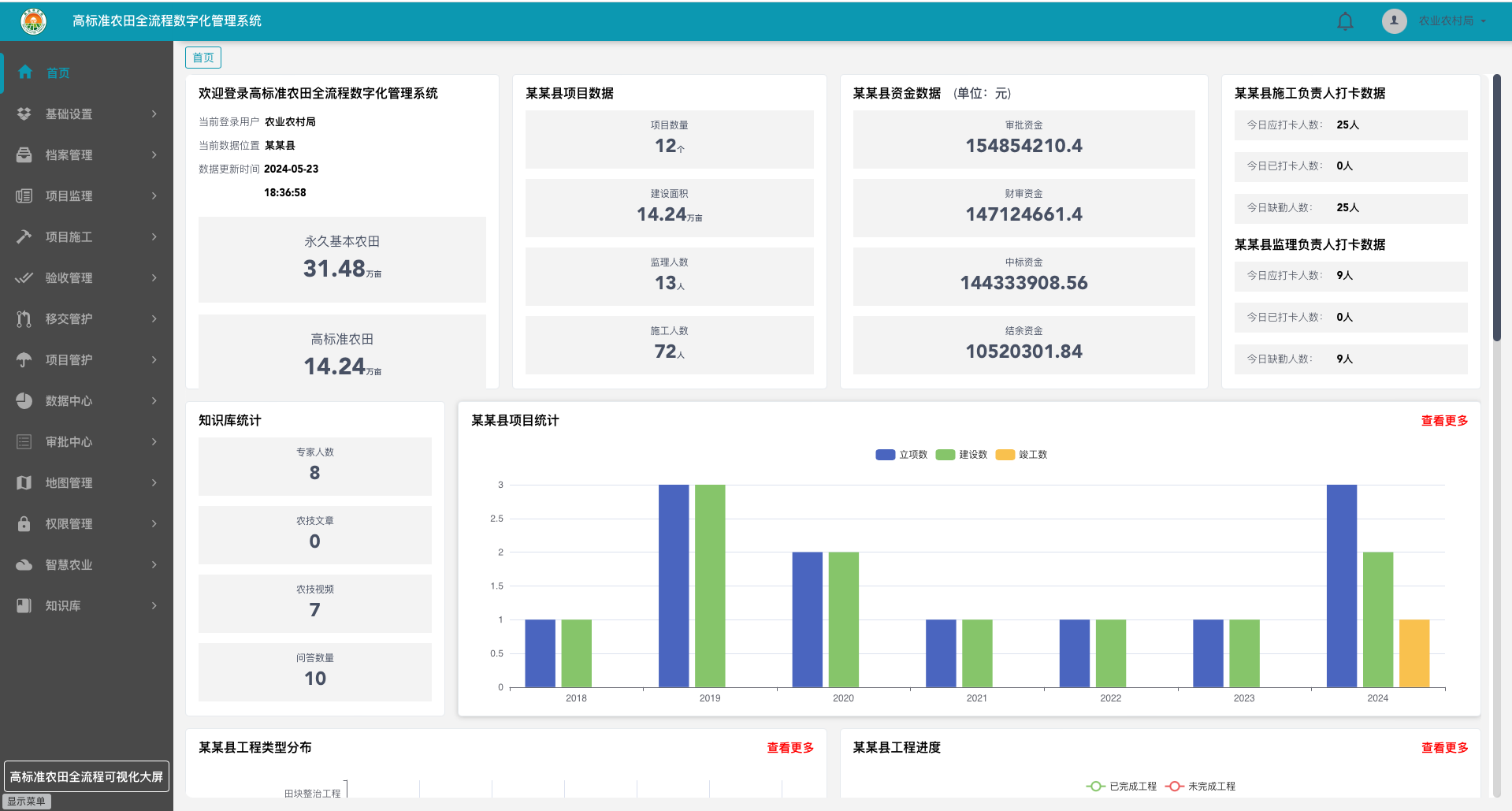Expand the 项目监理 menu chevron

point(154,195)
